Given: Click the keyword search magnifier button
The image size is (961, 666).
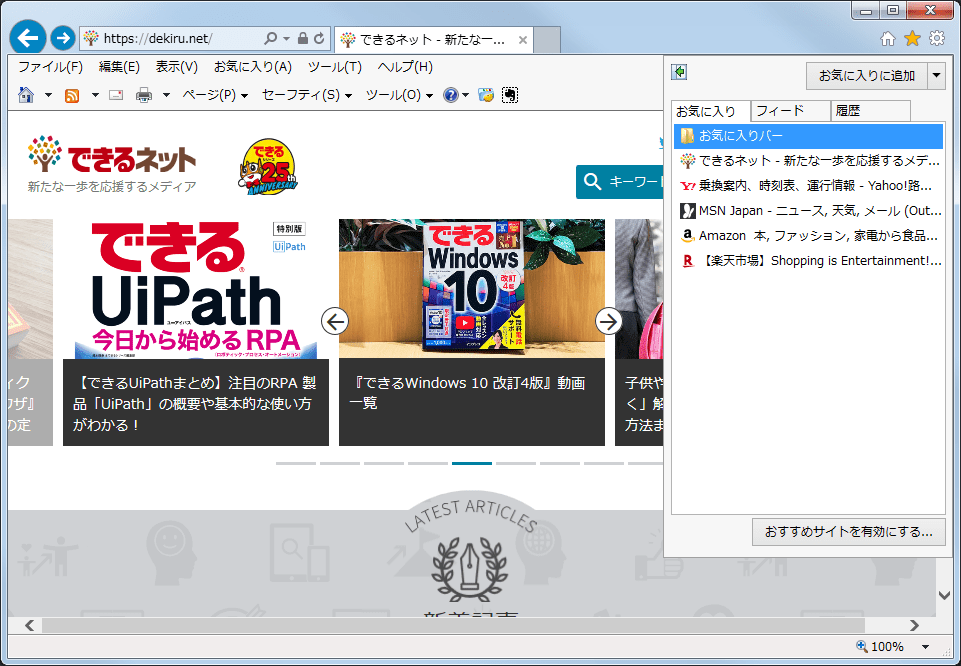Looking at the screenshot, I should point(592,181).
